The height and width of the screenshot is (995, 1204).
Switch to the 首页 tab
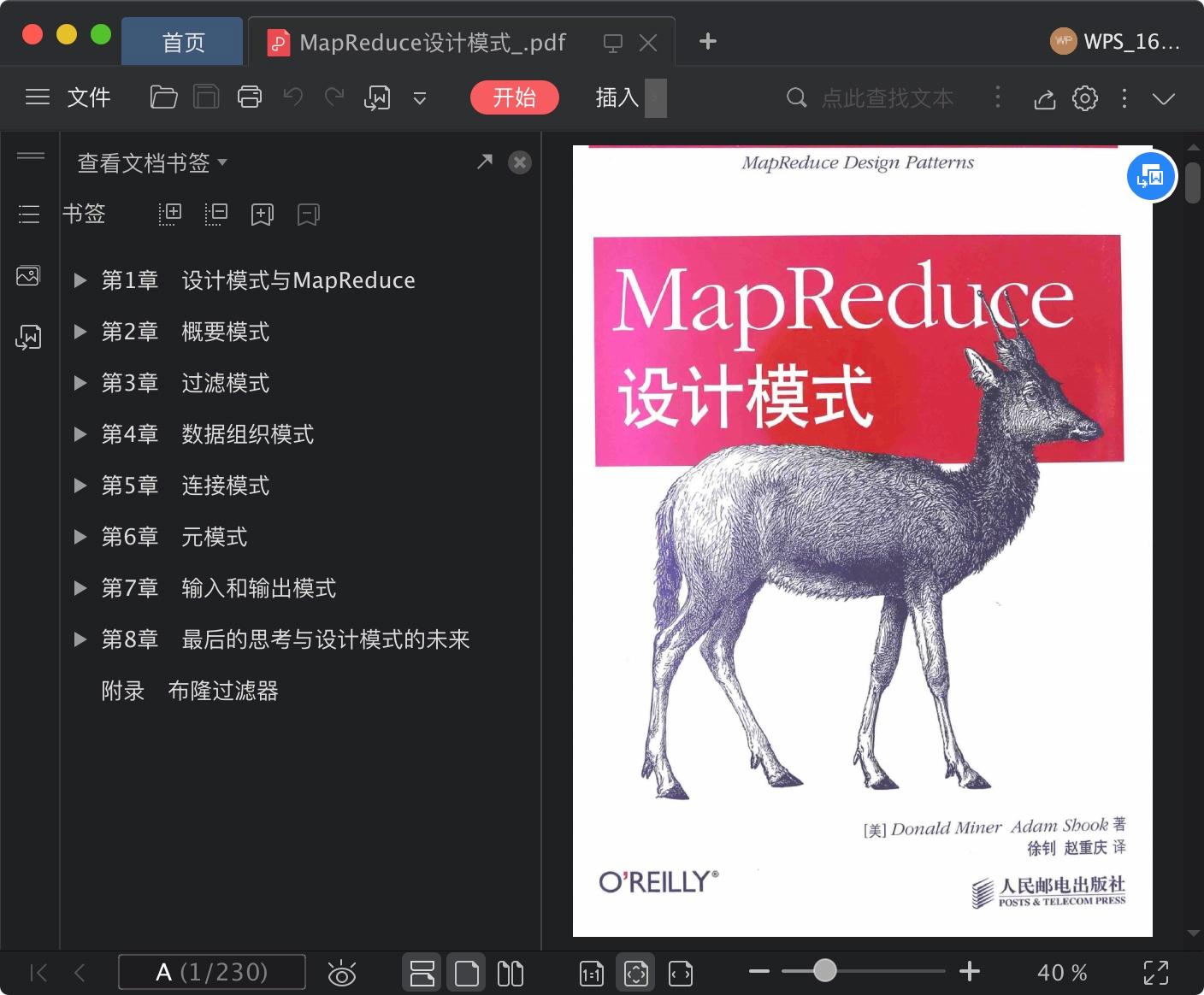click(x=183, y=42)
